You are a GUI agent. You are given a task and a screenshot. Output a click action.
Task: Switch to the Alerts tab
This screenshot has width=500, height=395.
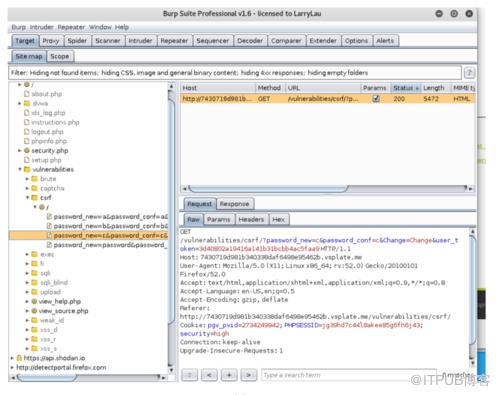[x=385, y=41]
